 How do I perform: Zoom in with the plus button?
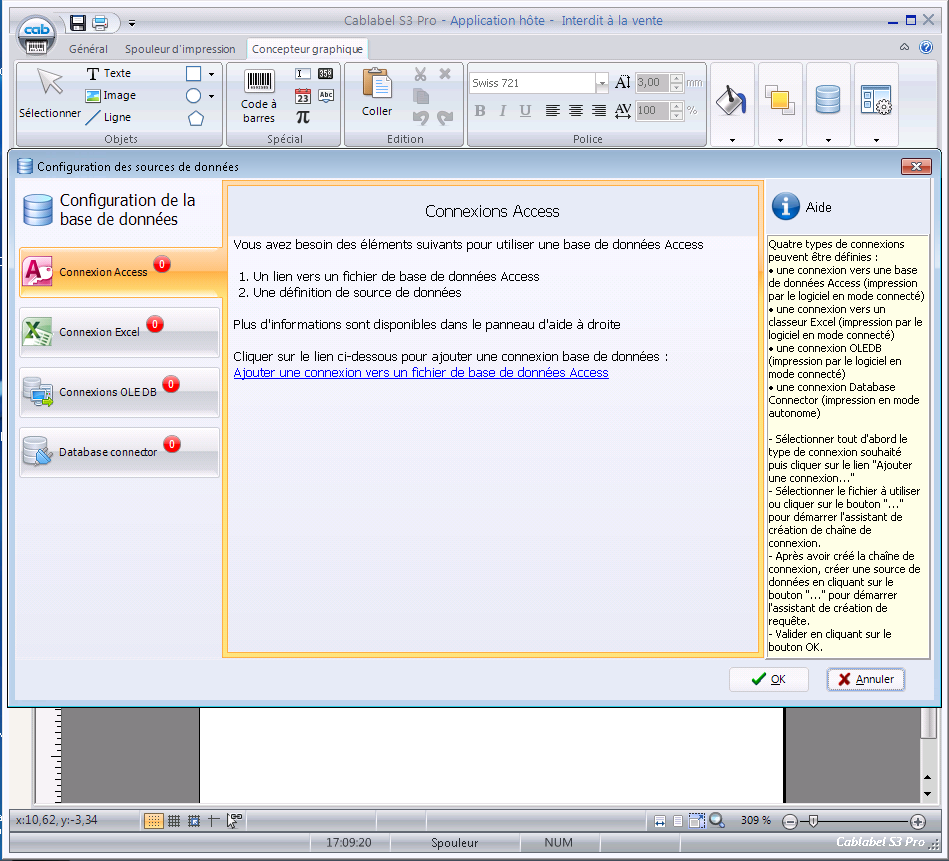918,822
